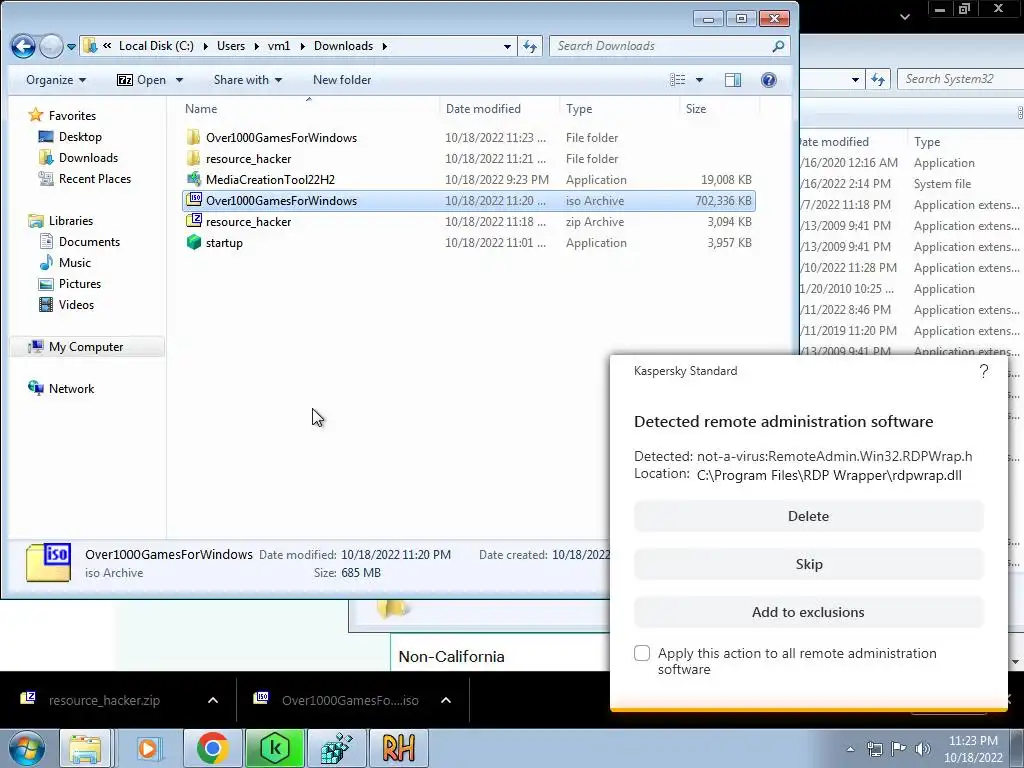Viewport: 1024px width, 768px height.
Task: Expand the Open button dropdown arrow
Action: point(179,80)
